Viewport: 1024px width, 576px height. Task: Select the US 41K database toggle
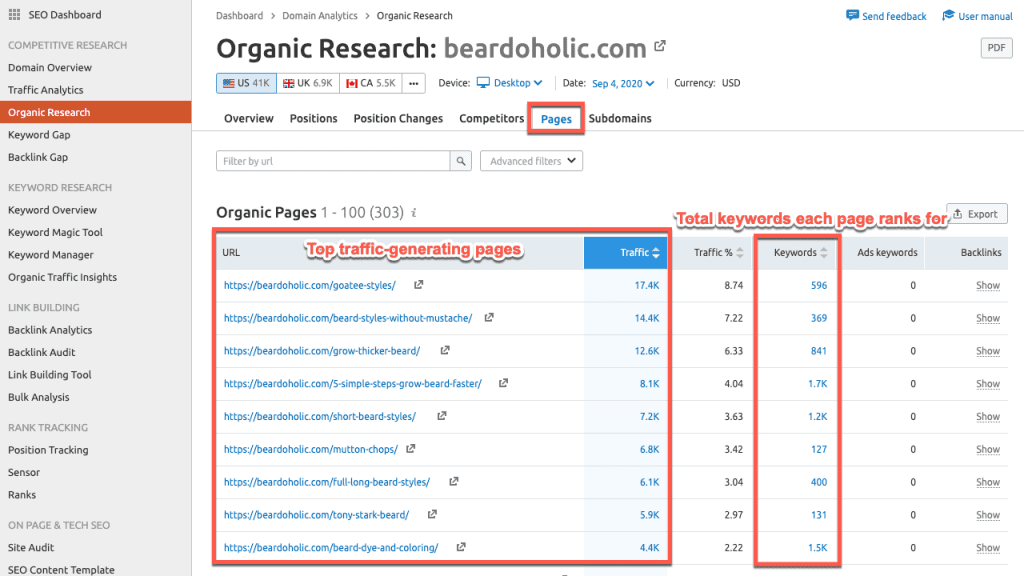[x=245, y=83]
